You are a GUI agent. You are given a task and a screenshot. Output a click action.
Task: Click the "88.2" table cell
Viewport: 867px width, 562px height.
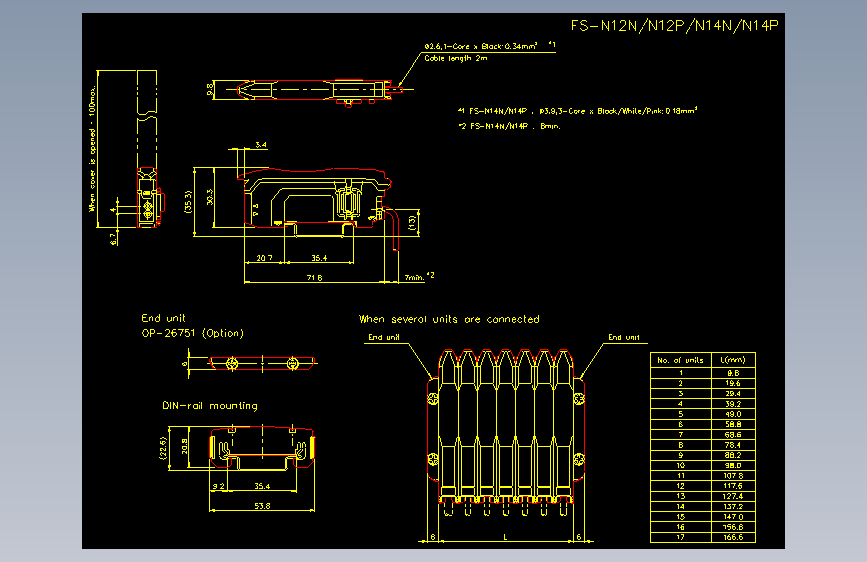pos(733,455)
